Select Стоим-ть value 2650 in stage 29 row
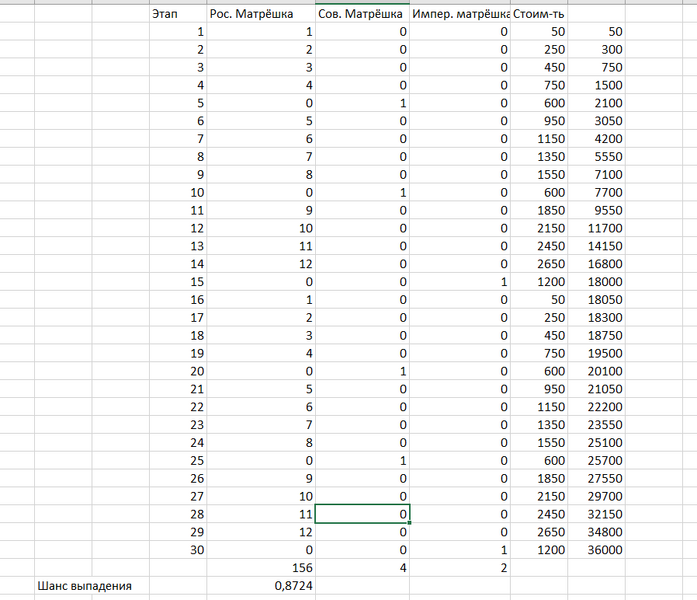This screenshot has height=600, width=697. 539,532
